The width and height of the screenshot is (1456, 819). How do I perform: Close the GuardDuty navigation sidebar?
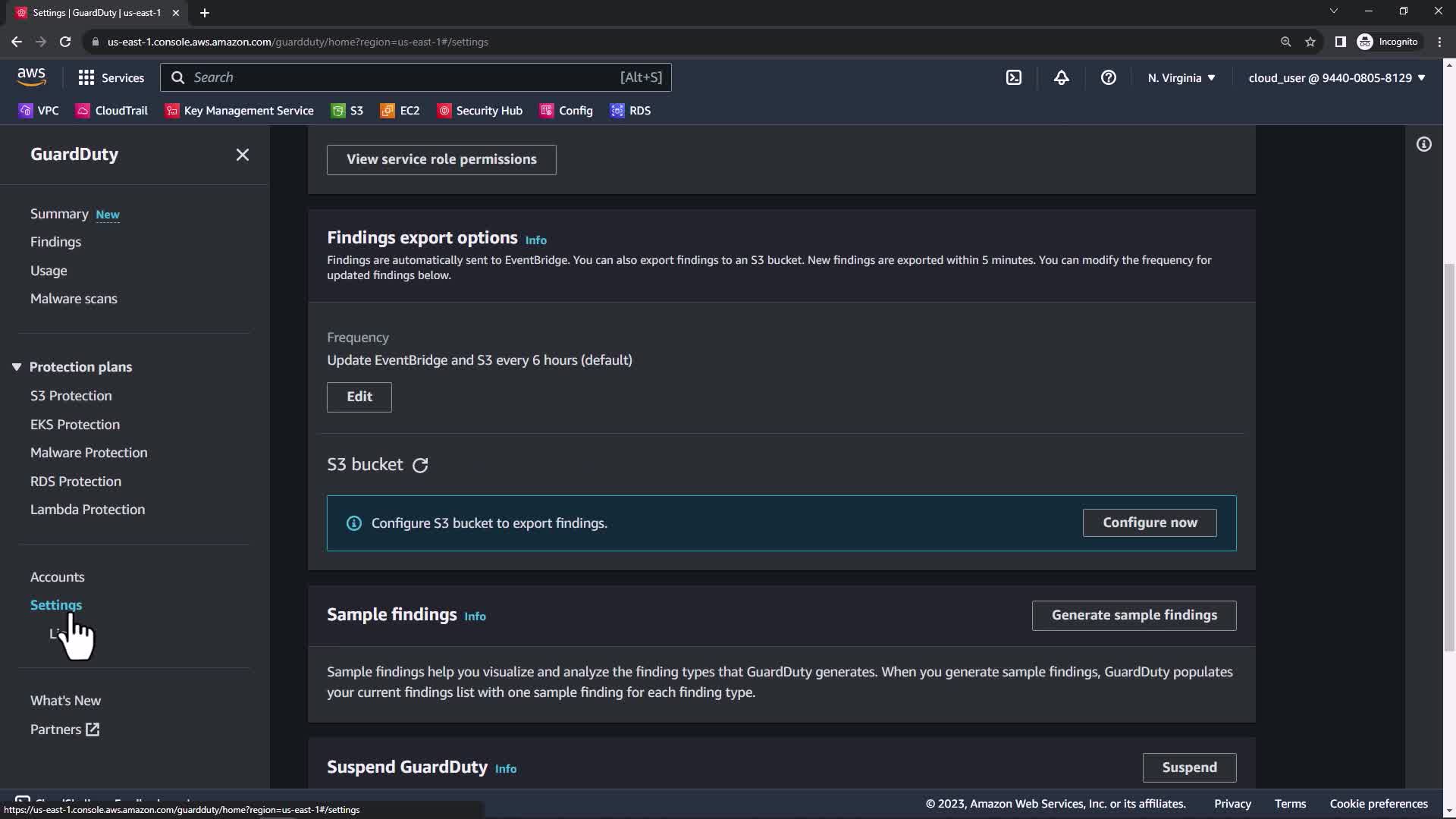coord(242,155)
